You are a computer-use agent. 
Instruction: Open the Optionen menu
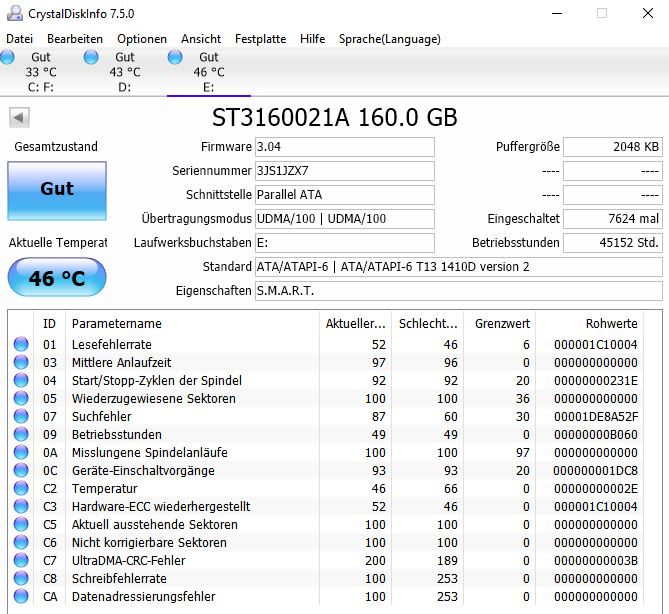tap(142, 39)
